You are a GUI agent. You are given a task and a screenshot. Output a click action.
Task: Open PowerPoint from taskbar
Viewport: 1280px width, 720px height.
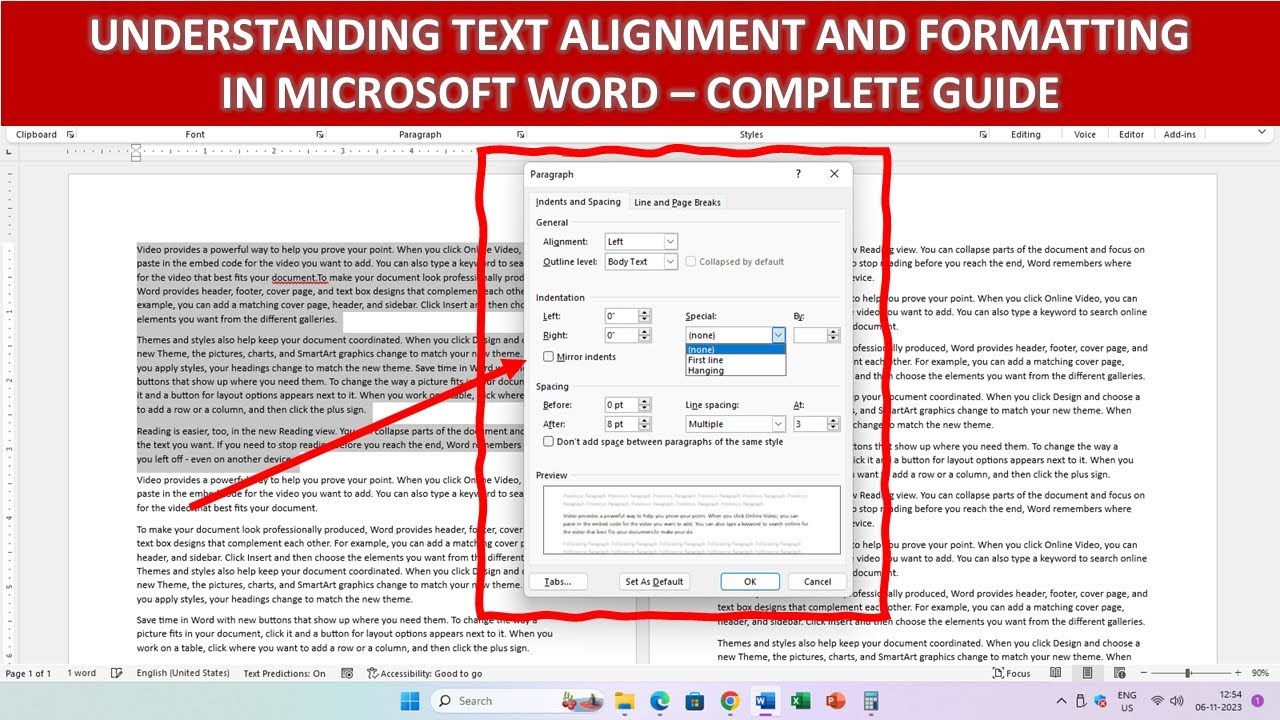(x=835, y=701)
